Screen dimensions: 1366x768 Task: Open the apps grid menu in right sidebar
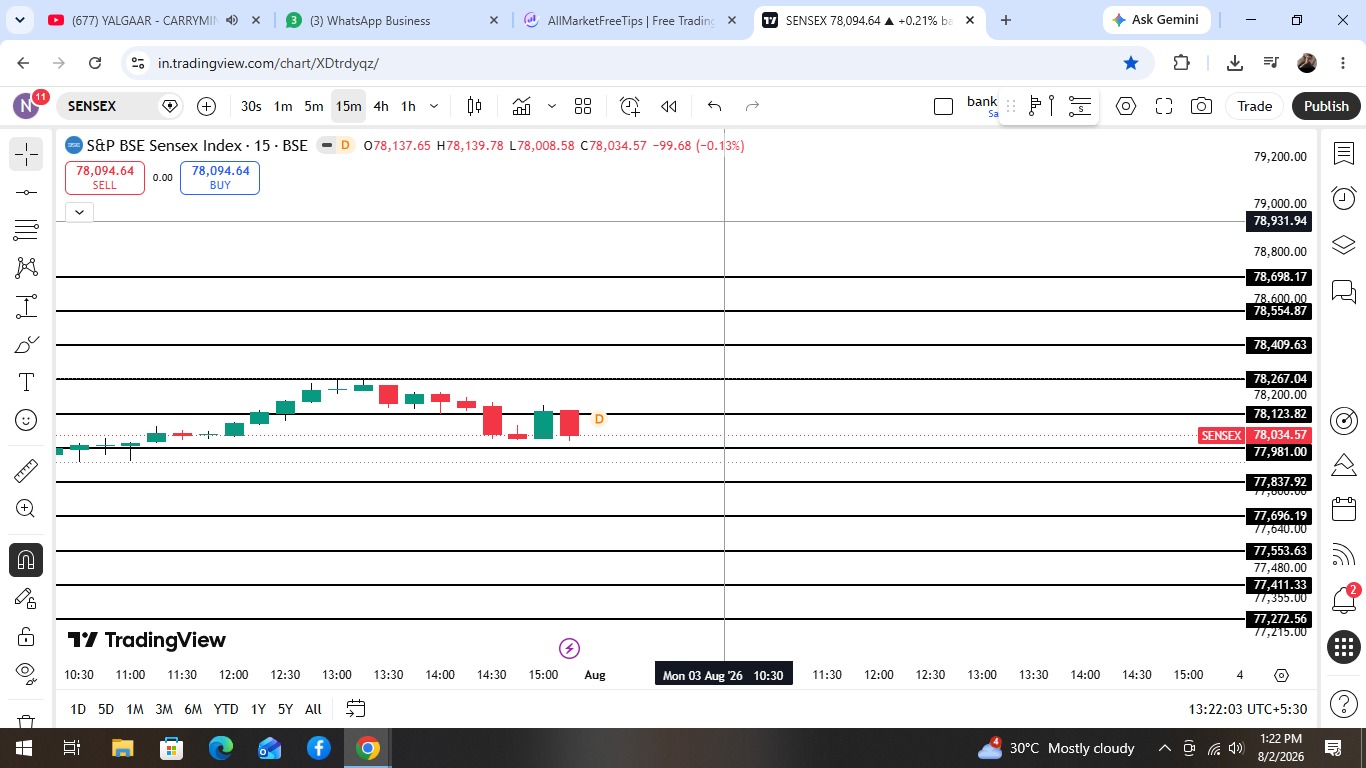[1344, 646]
